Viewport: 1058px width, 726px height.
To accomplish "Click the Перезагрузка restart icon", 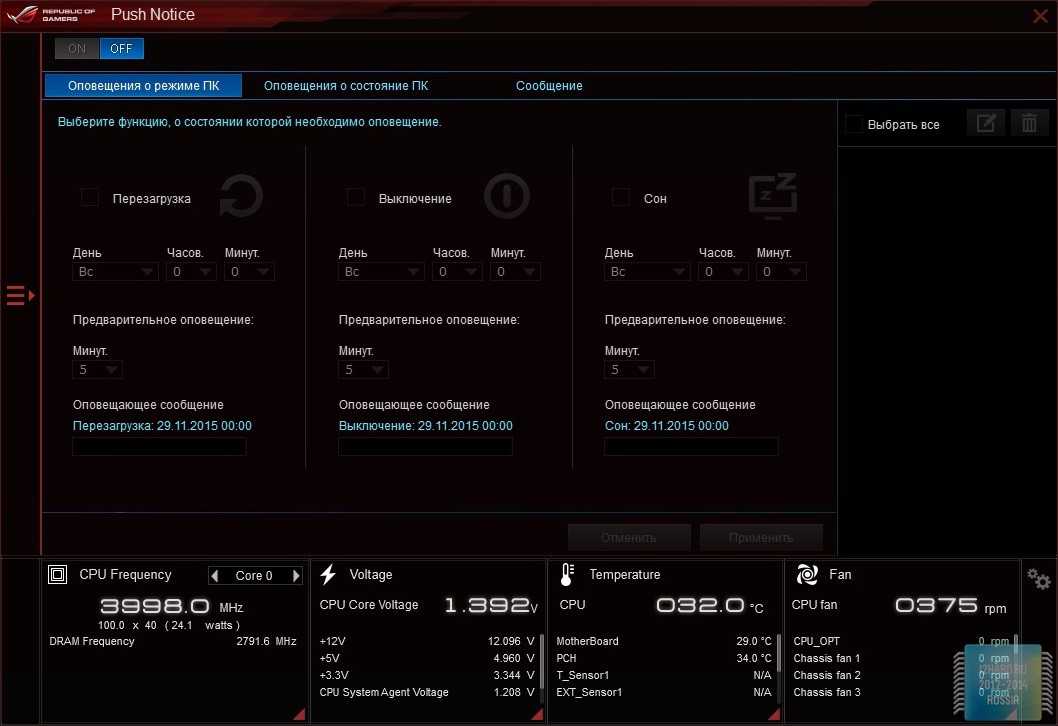I will click(x=241, y=196).
